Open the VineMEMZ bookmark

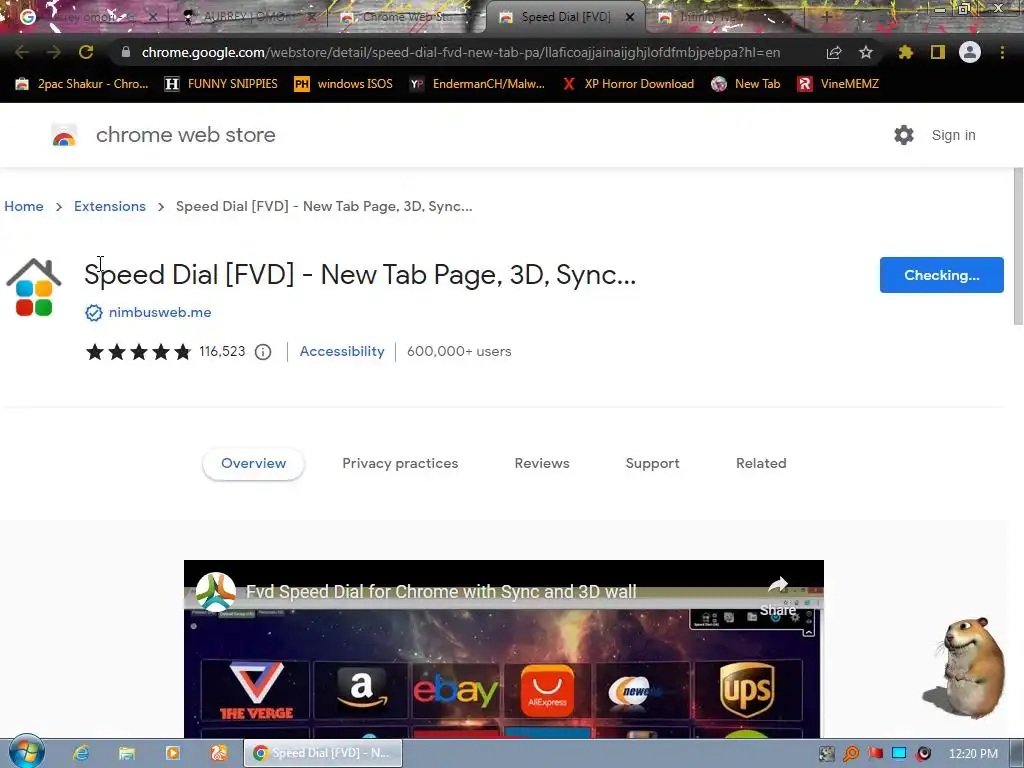click(839, 84)
